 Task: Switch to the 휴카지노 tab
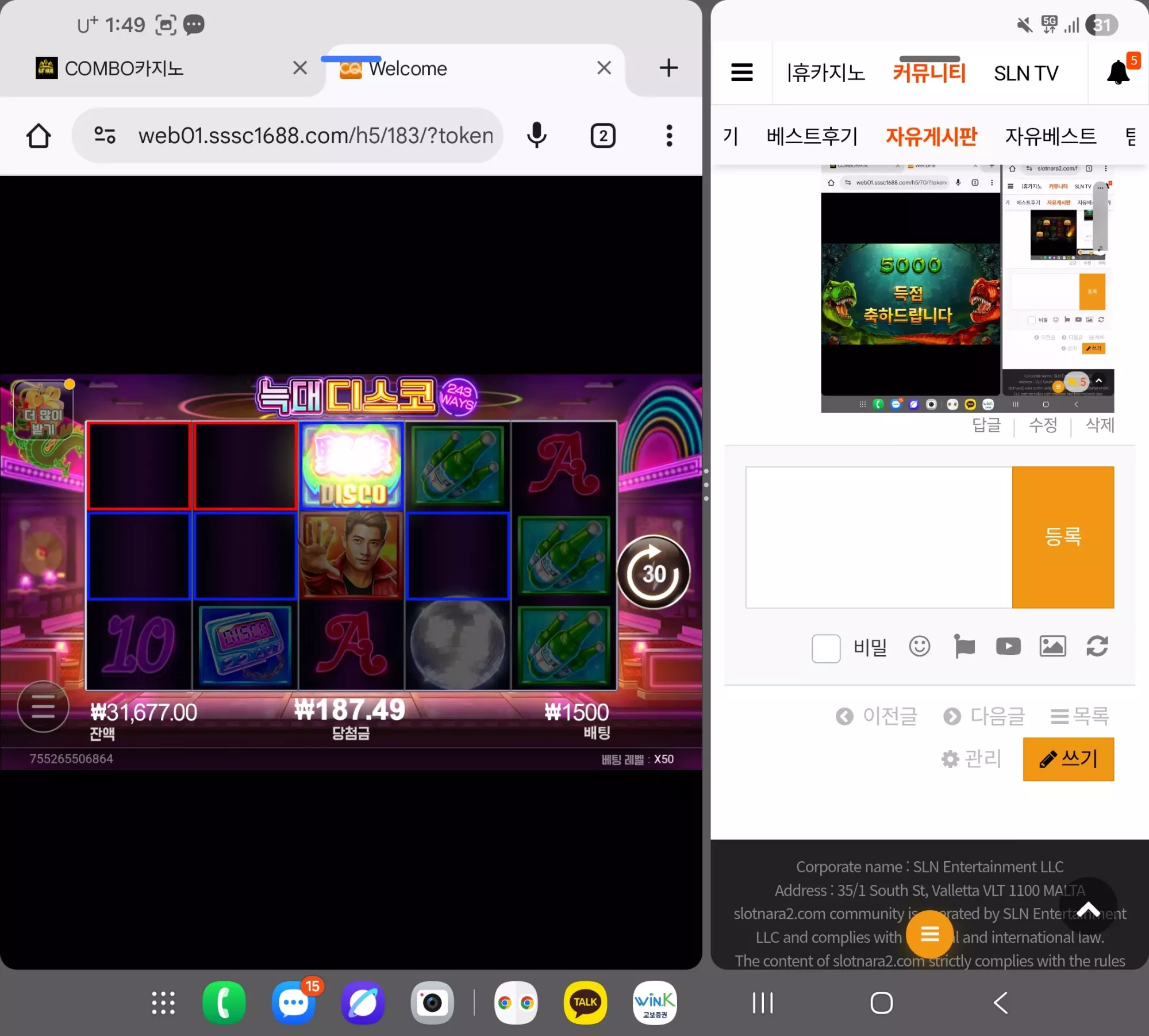pos(825,73)
